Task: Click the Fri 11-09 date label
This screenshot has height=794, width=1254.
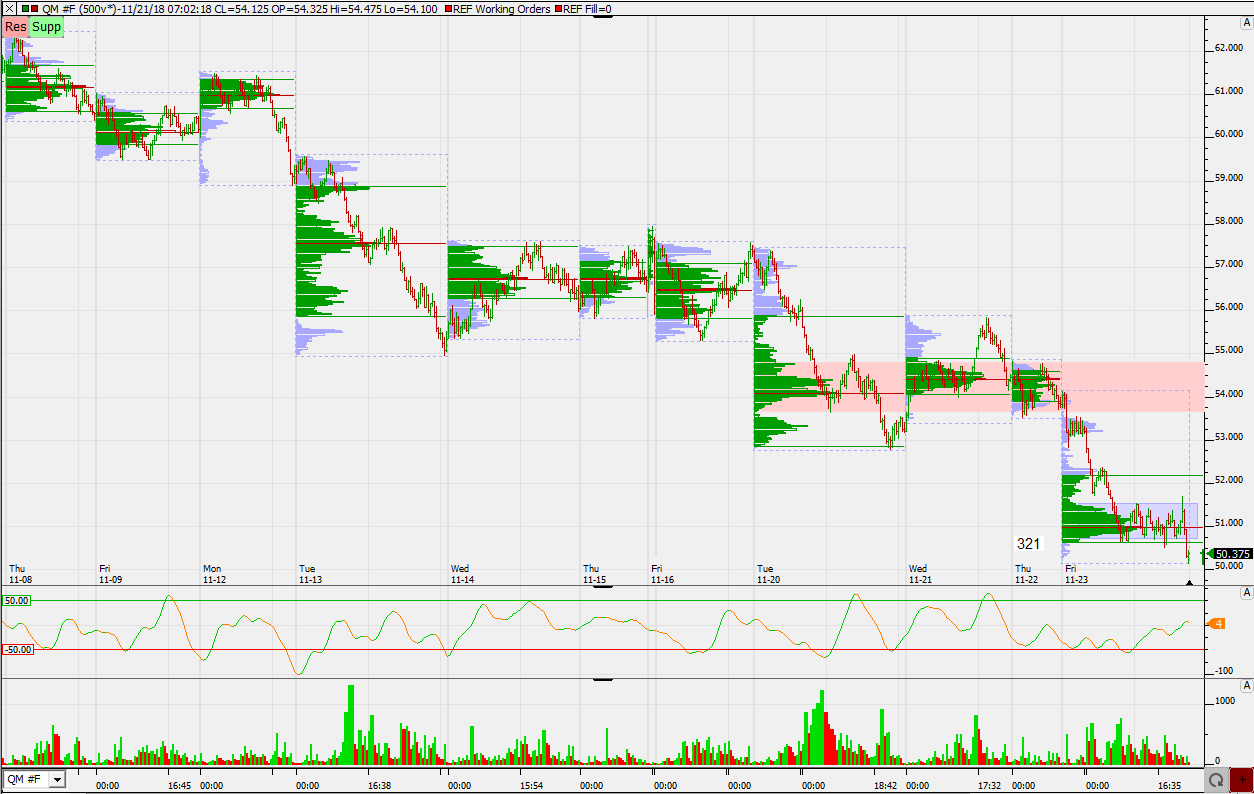Action: [111, 573]
